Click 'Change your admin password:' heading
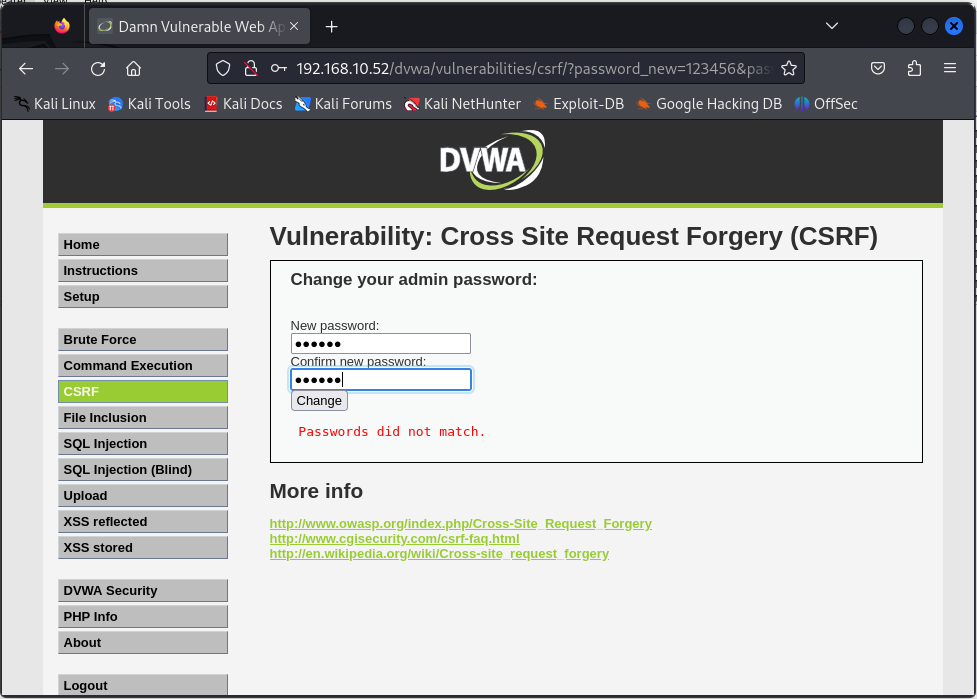The height and width of the screenshot is (699, 977). pos(414,279)
